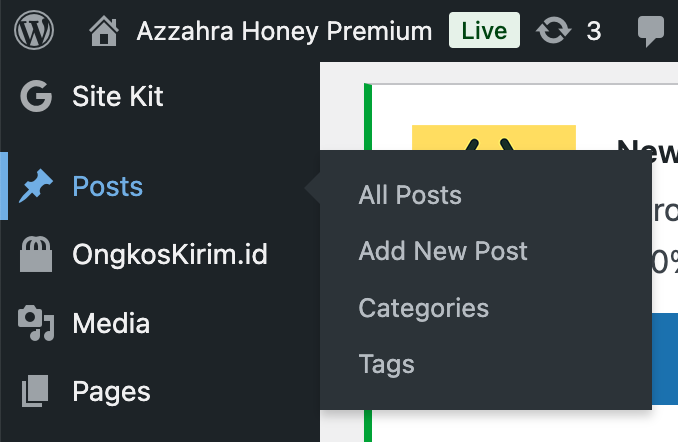Viewport: 678px width, 442px height.
Task: Click the Media camera icon
Action: coord(36,323)
